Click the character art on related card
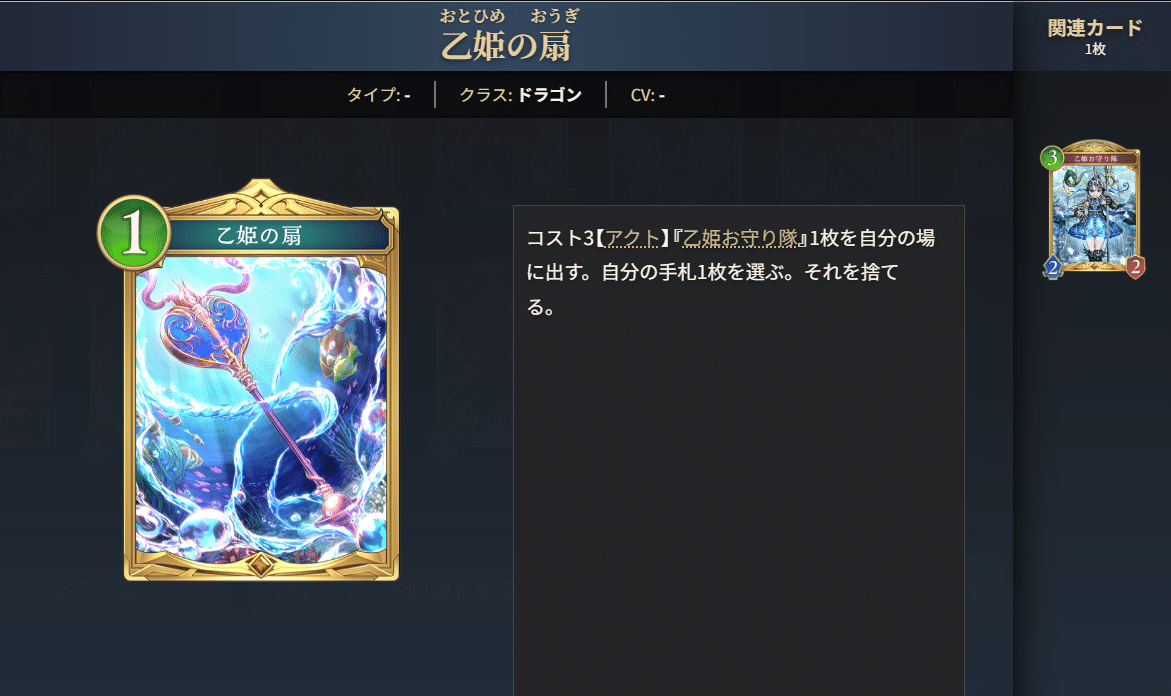 (x=1095, y=213)
